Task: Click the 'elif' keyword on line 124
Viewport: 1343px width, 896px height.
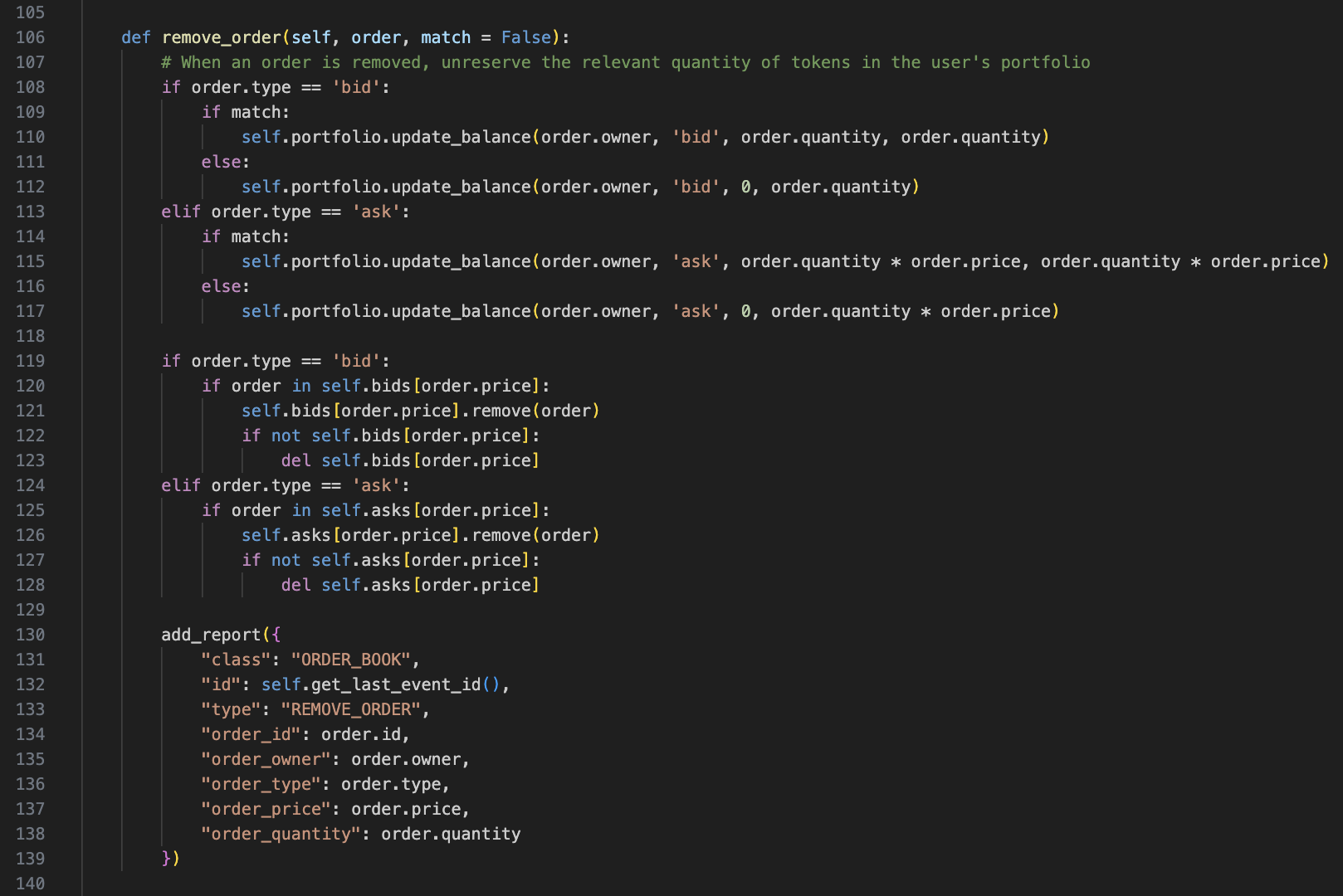Action: [181, 485]
